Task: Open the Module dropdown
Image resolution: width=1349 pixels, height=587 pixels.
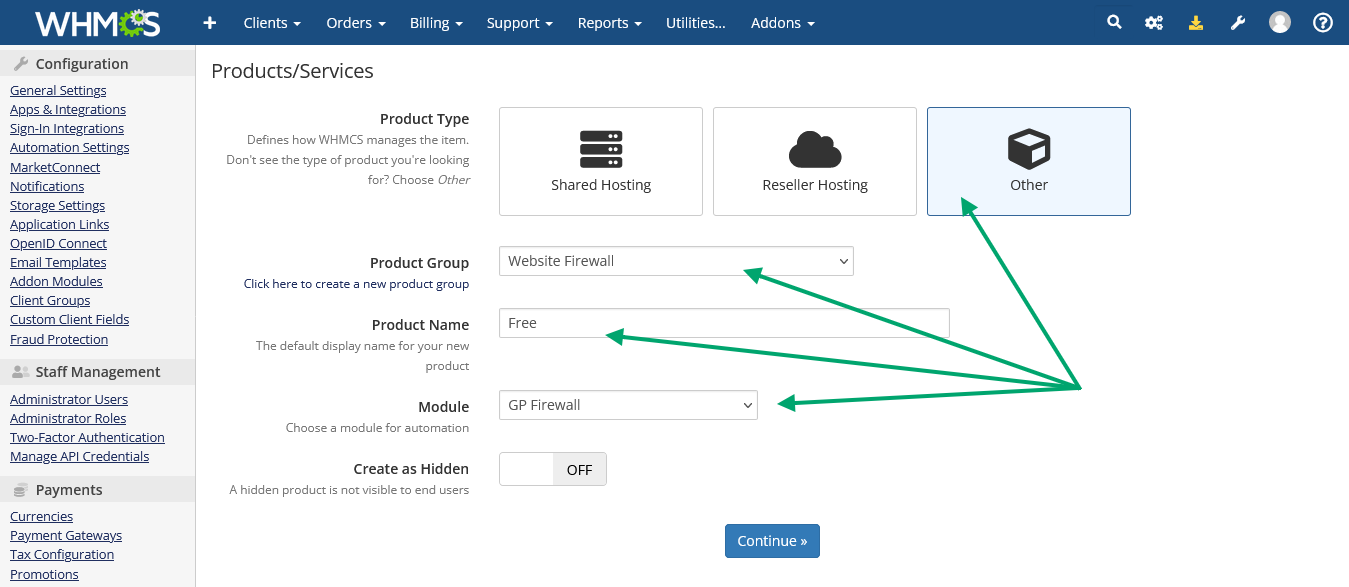Action: (628, 405)
